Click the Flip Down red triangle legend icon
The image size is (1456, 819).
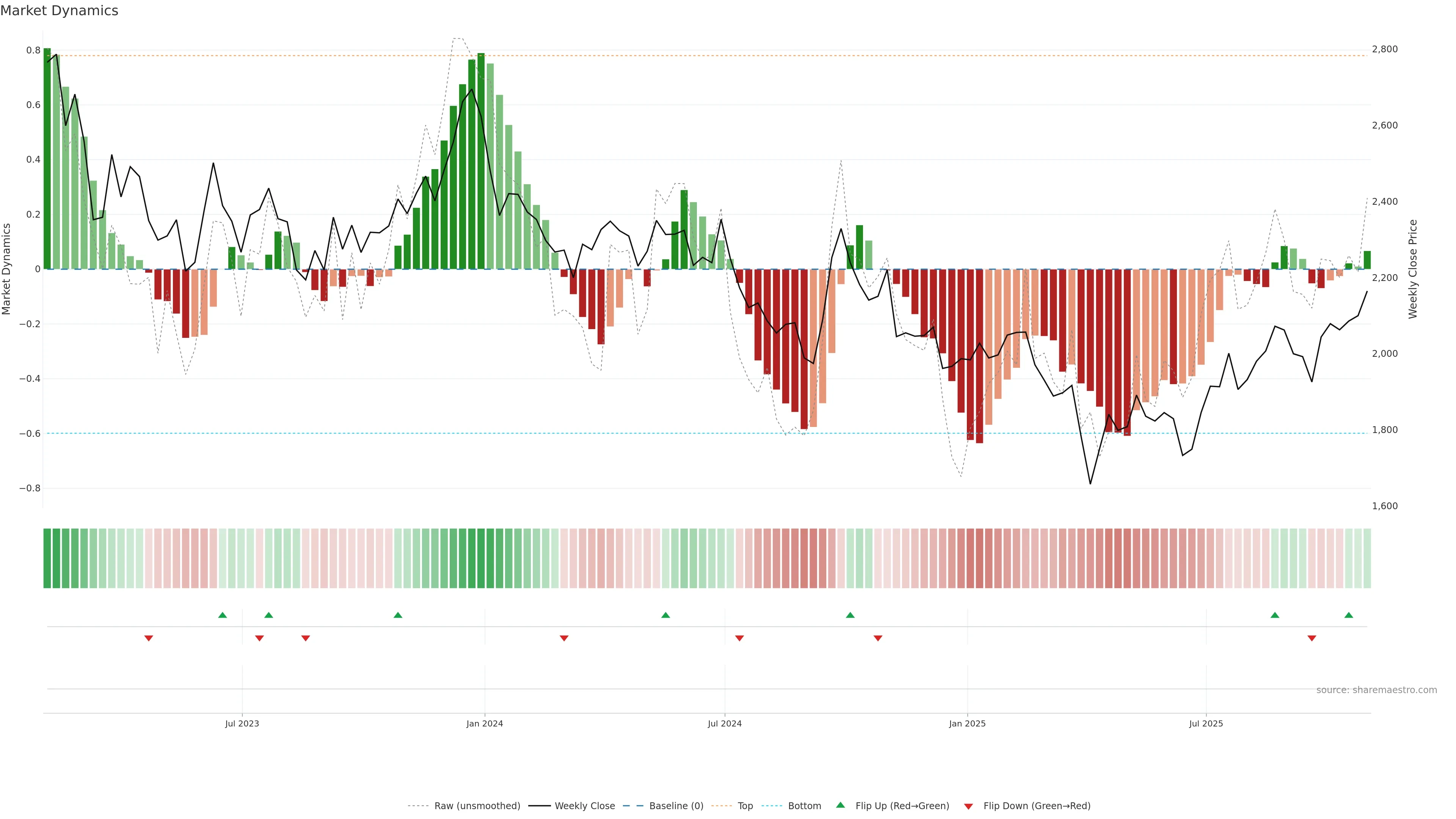point(968,806)
